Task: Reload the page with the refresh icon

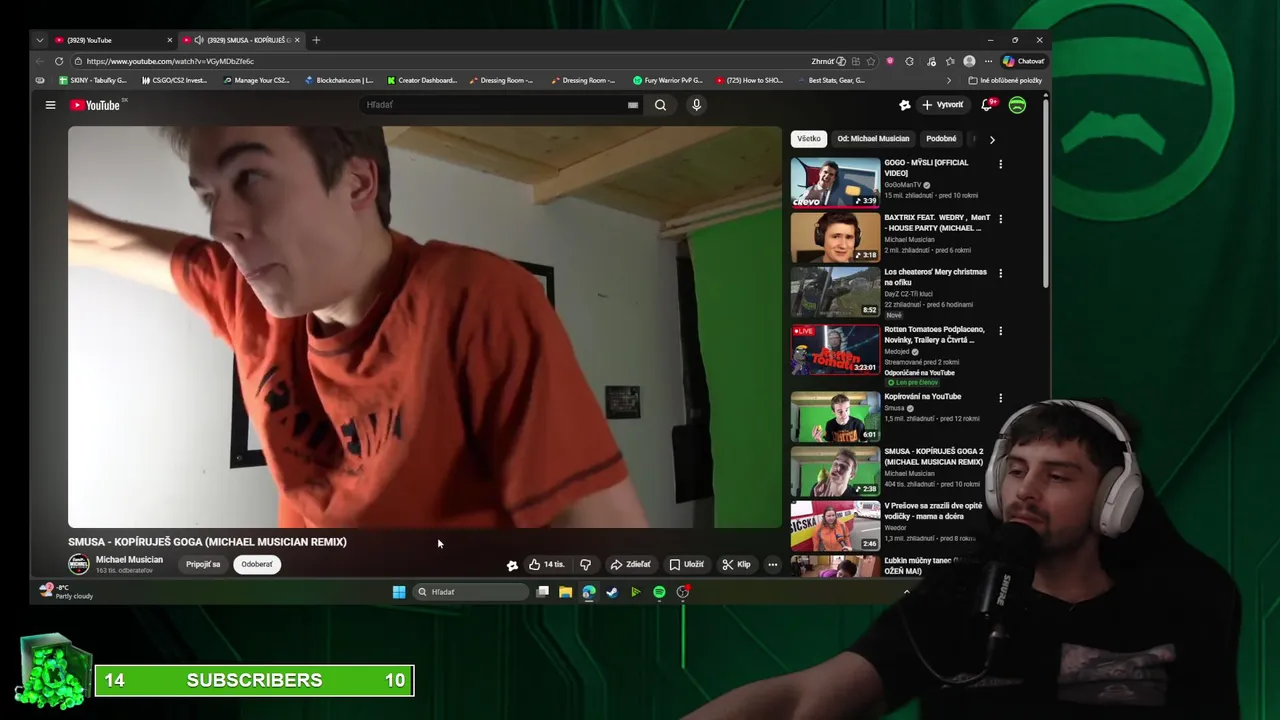Action: point(59,61)
